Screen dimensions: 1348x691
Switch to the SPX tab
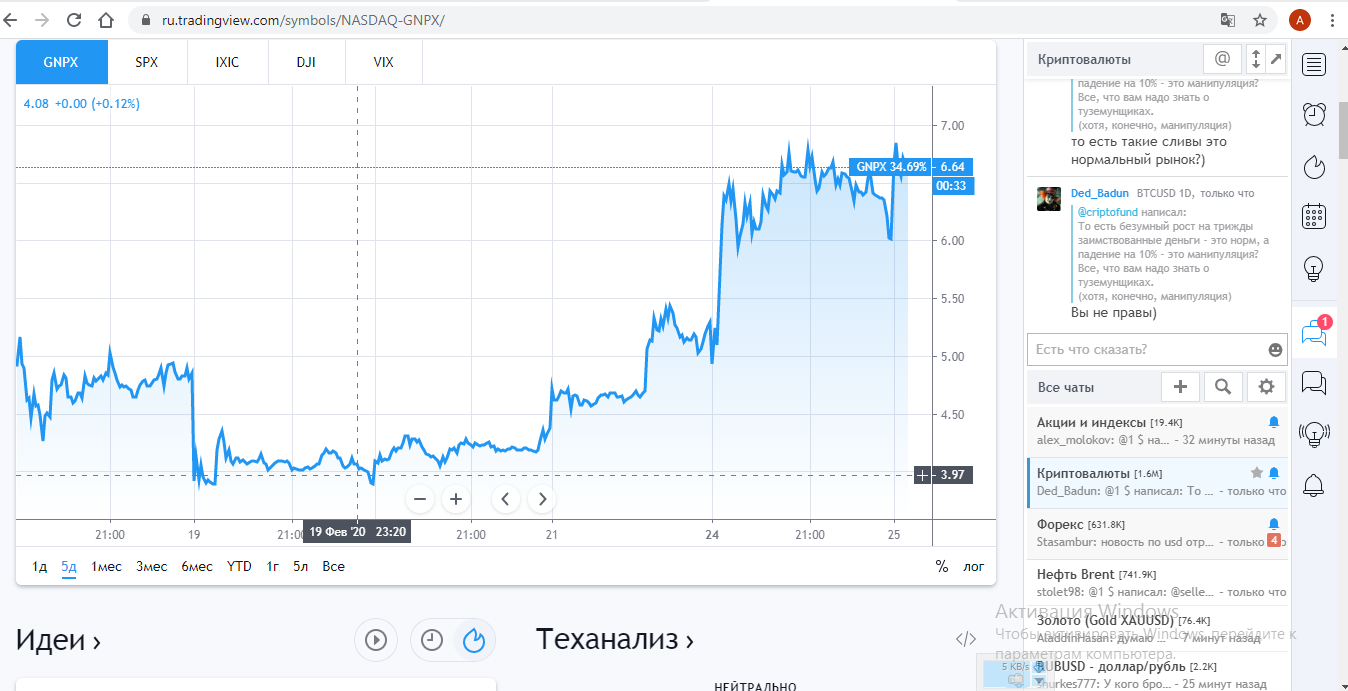click(x=147, y=62)
